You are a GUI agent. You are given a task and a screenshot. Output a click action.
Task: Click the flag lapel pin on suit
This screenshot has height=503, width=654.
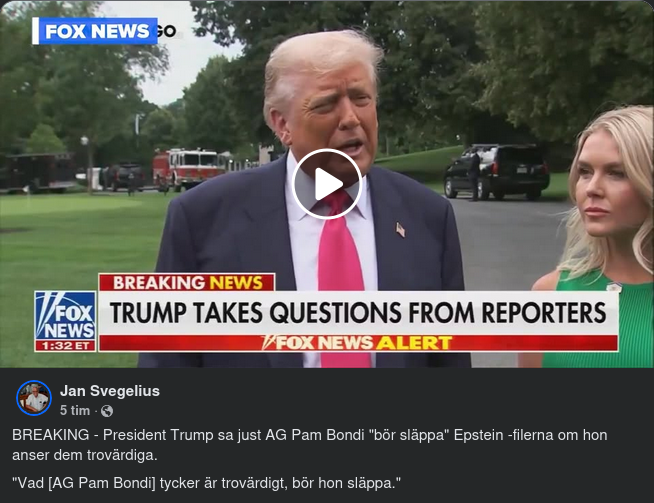[400, 229]
